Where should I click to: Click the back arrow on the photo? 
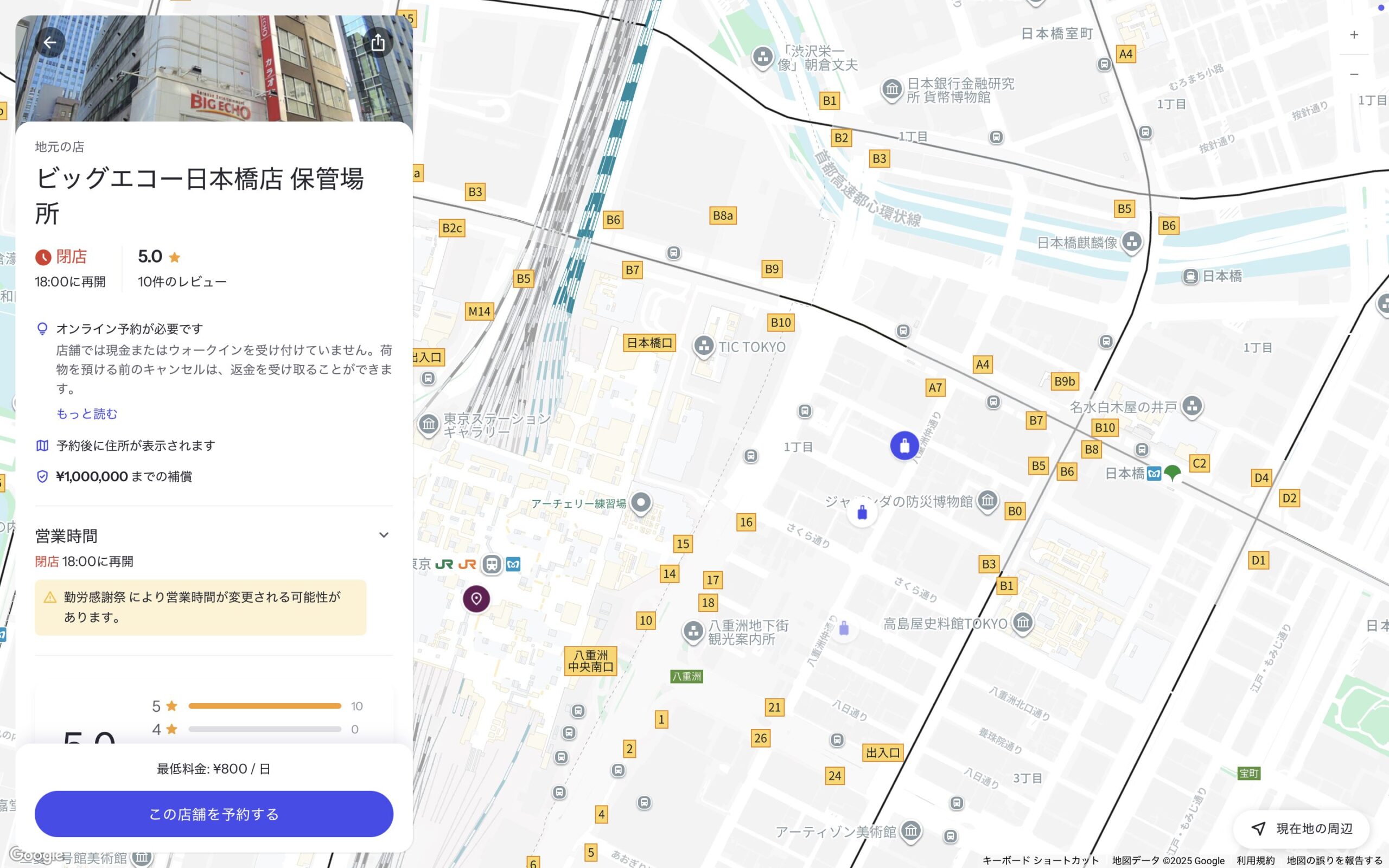50,42
